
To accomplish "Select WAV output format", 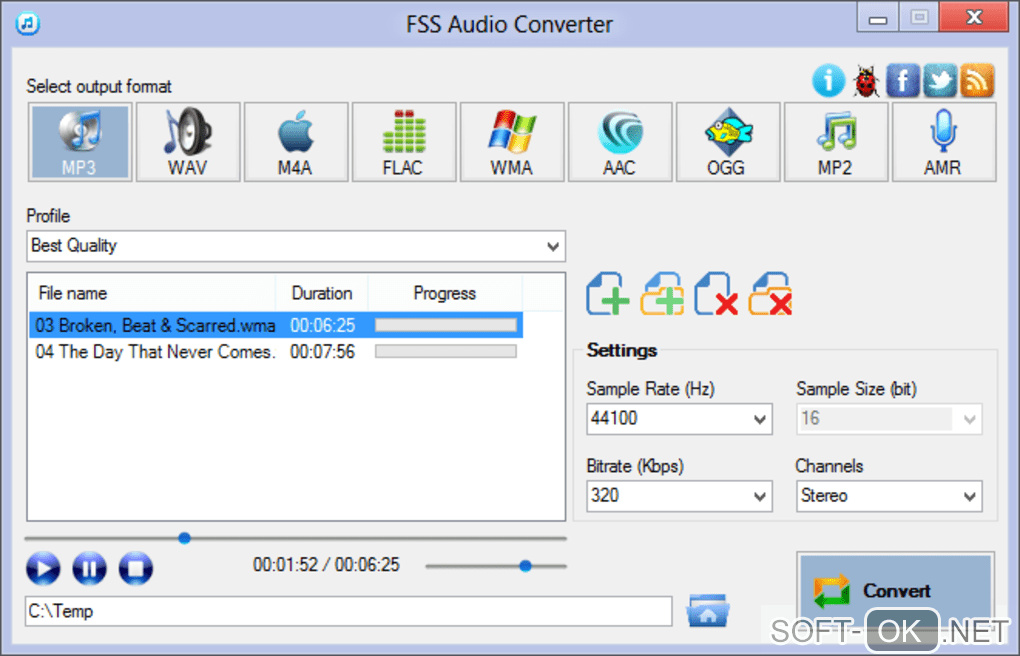I will (188, 142).
